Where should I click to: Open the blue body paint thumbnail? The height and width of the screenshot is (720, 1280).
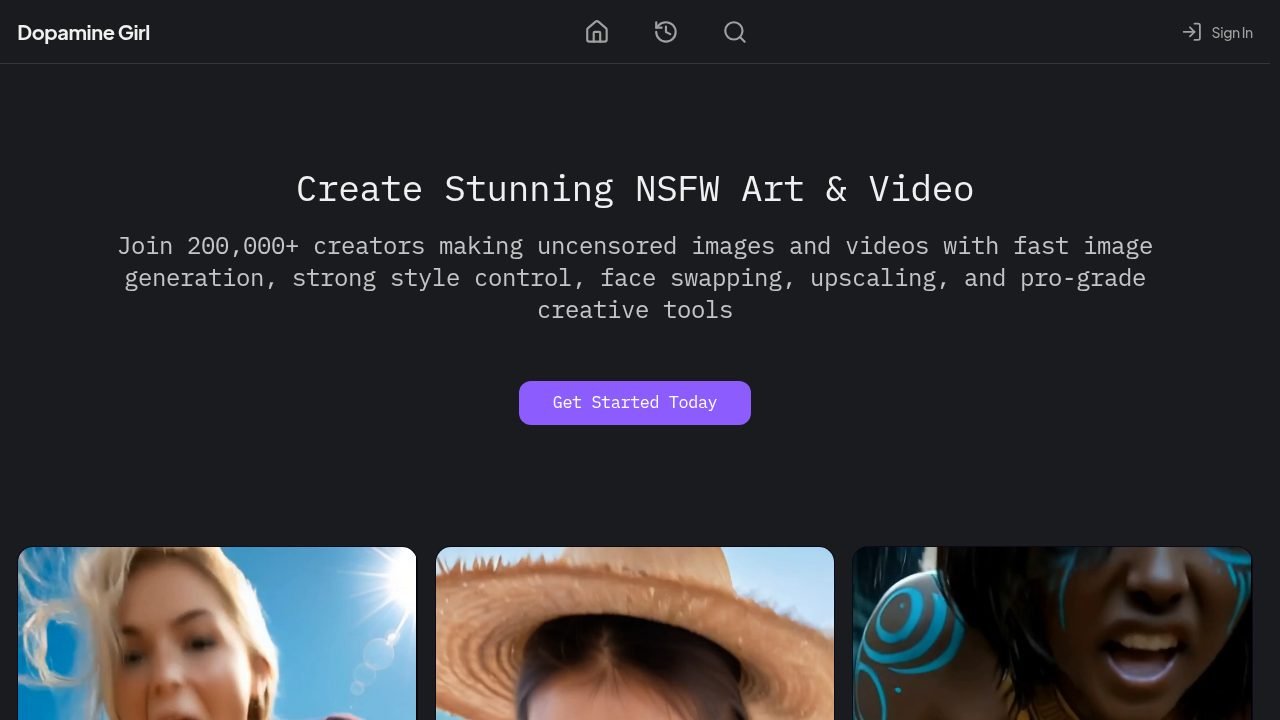pyautogui.click(x=1052, y=633)
